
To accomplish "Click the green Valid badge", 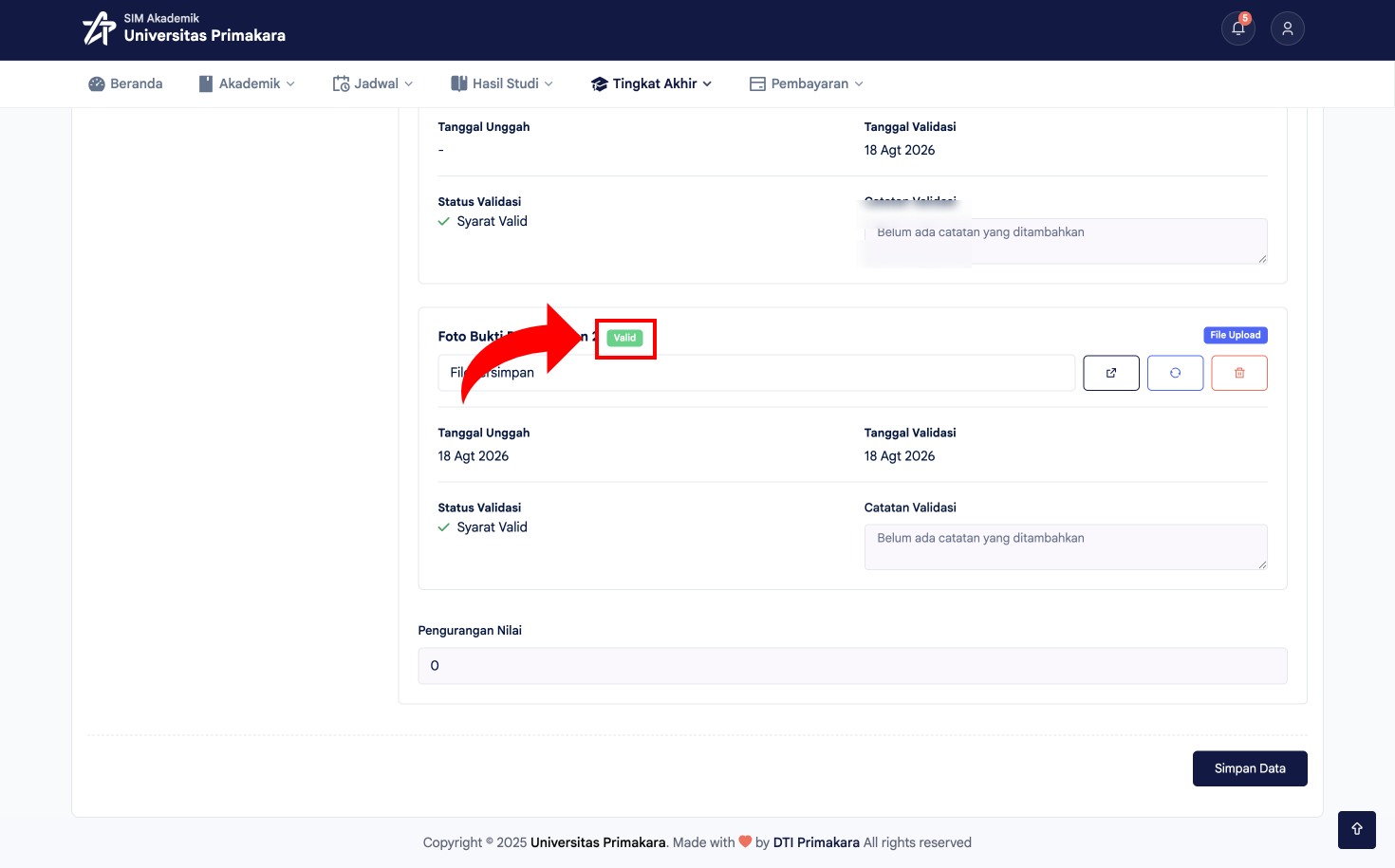I will 624,338.
